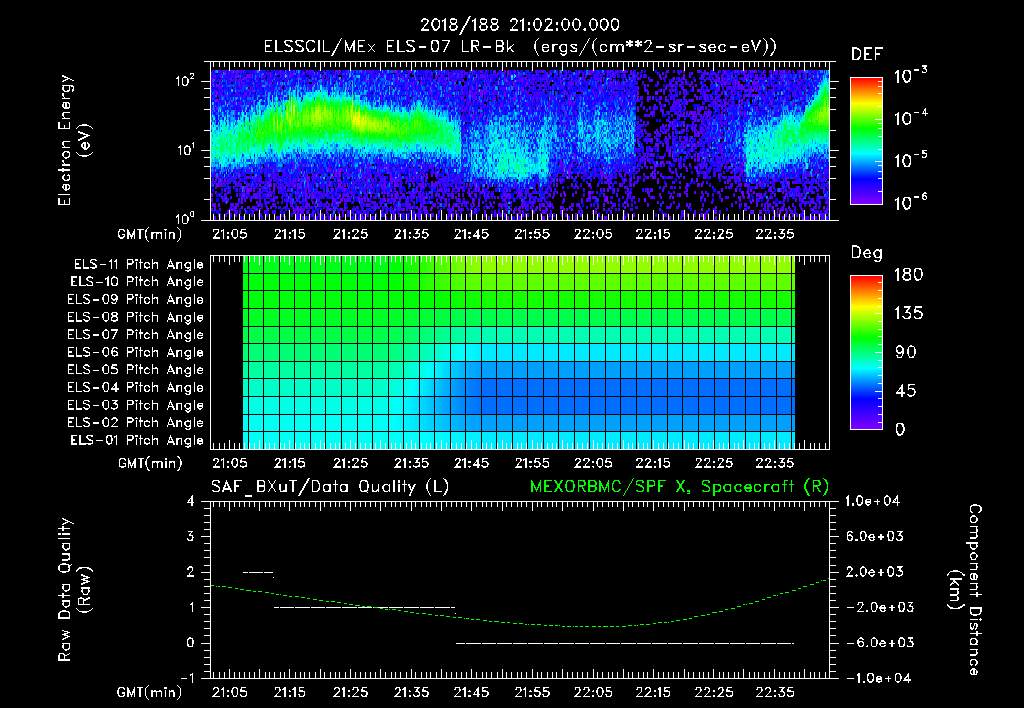
Task: Click the ELS-03 Pitch Angle row label
Action: [x=136, y=406]
